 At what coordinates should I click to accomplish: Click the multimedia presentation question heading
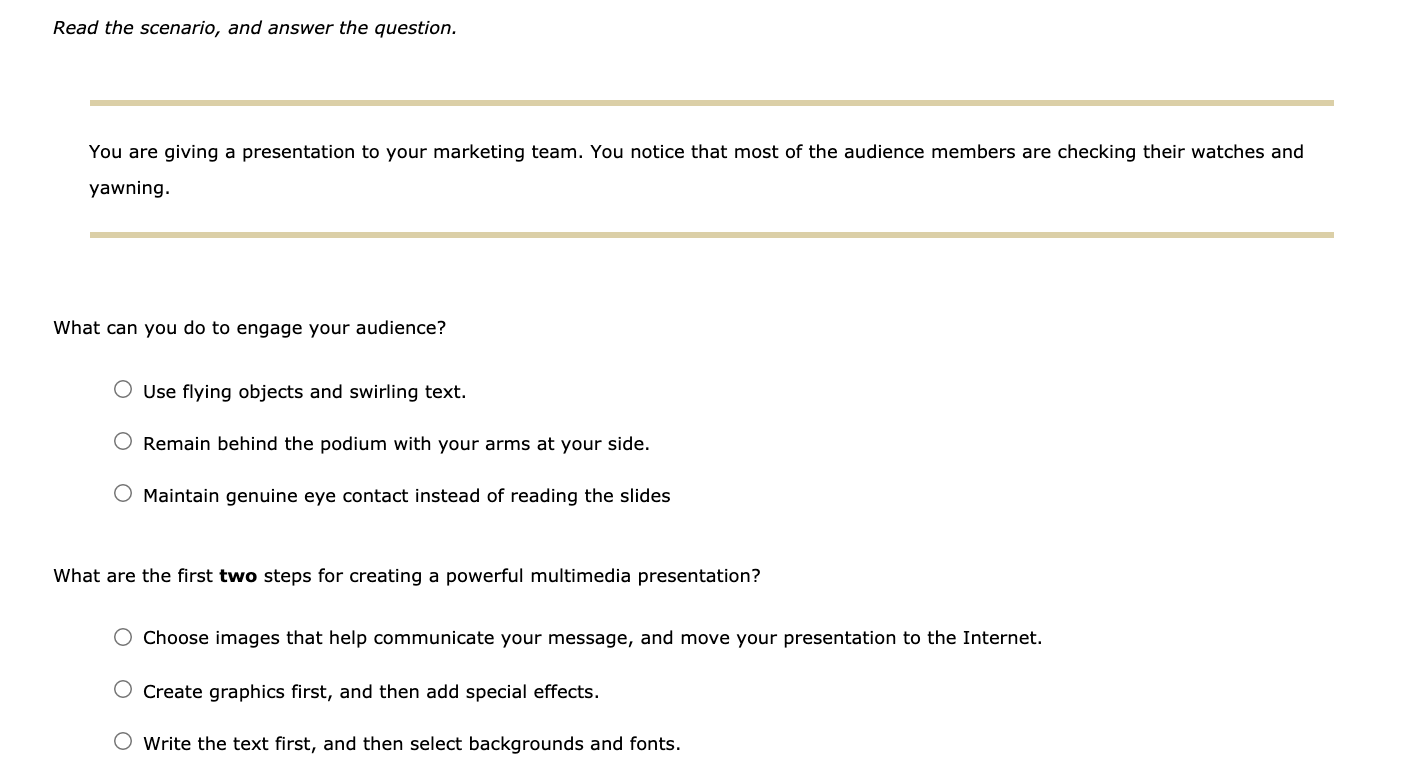coord(406,575)
